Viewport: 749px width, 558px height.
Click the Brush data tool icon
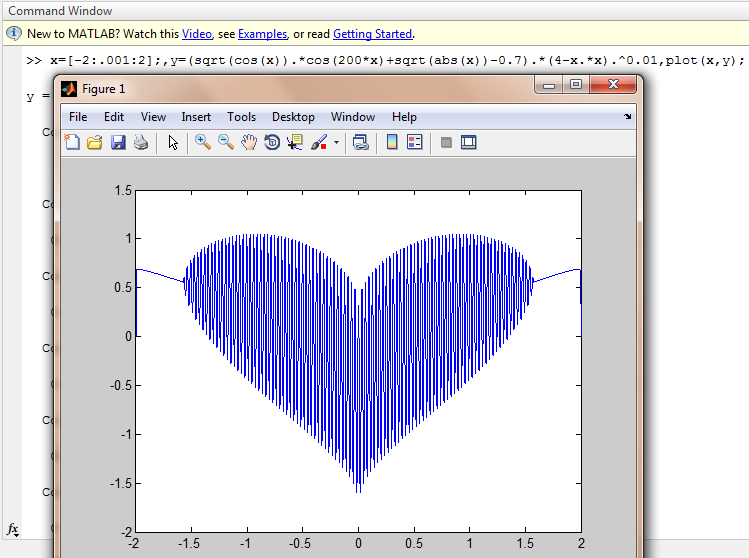[319, 143]
